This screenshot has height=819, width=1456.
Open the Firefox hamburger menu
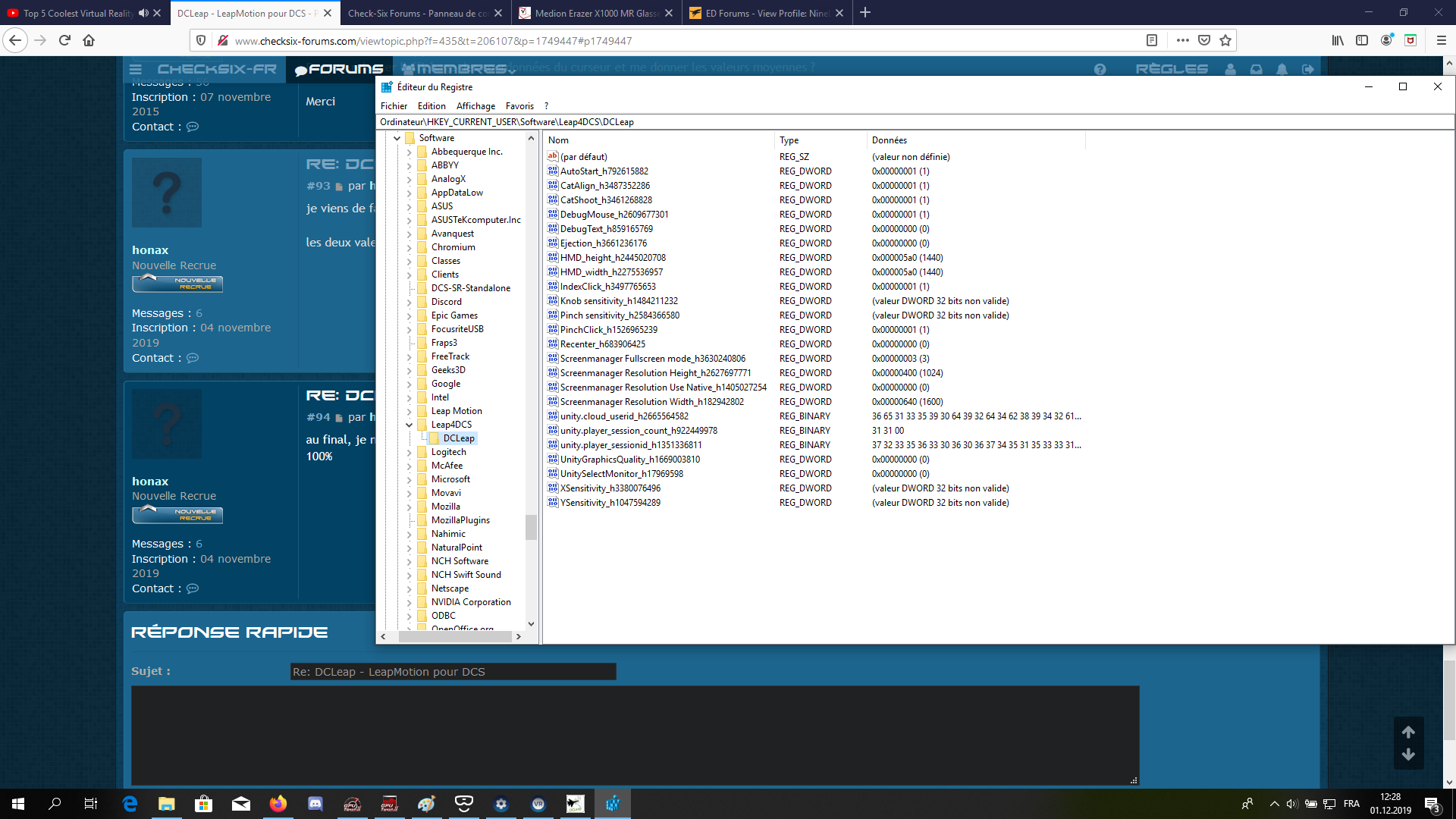tap(1441, 40)
